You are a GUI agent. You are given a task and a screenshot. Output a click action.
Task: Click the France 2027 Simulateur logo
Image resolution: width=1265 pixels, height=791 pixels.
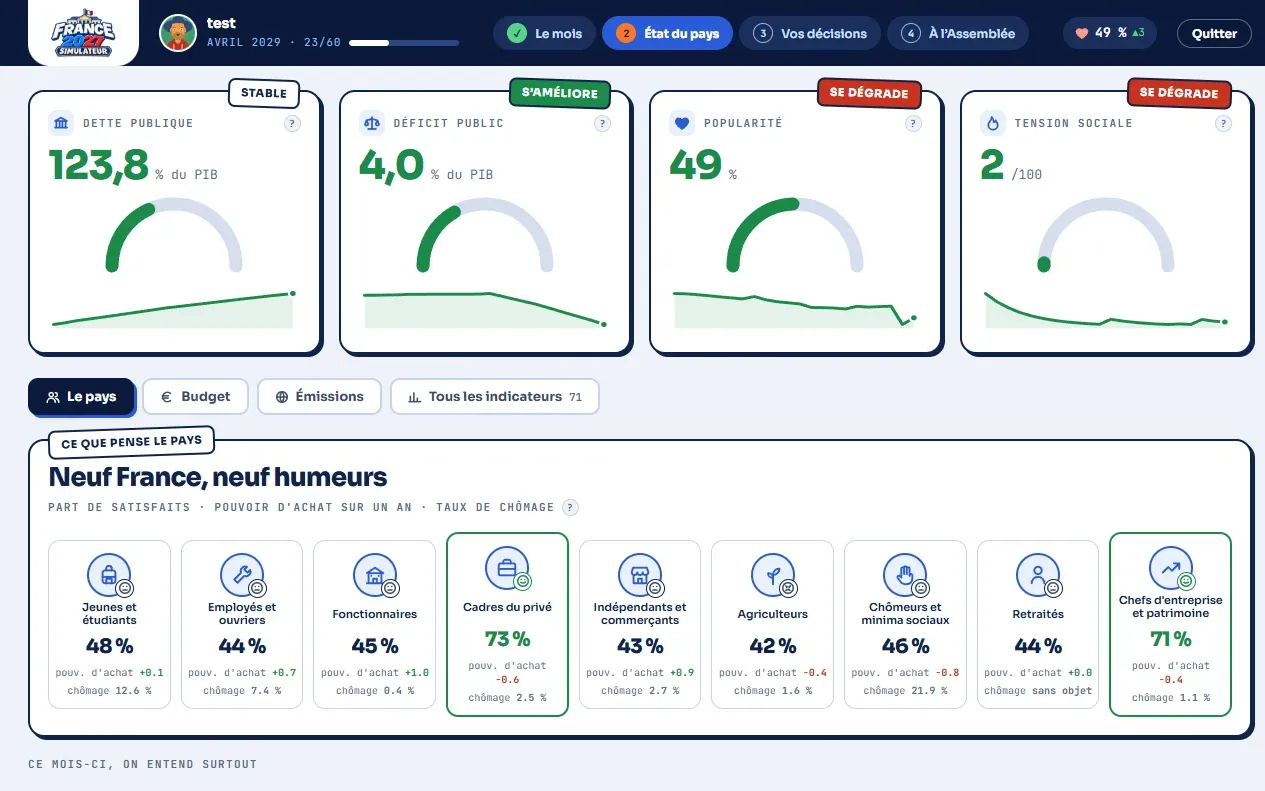pyautogui.click(x=84, y=33)
